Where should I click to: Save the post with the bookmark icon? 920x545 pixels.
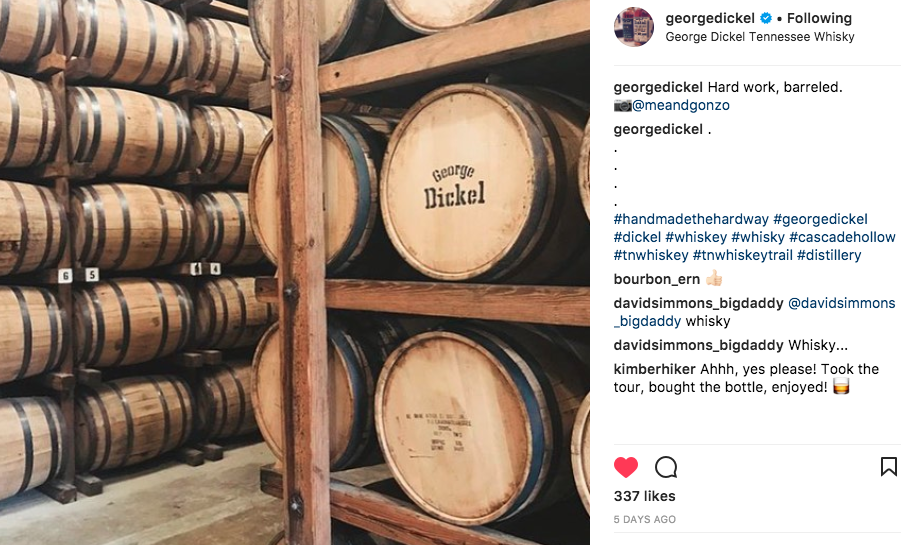pyautogui.click(x=889, y=467)
